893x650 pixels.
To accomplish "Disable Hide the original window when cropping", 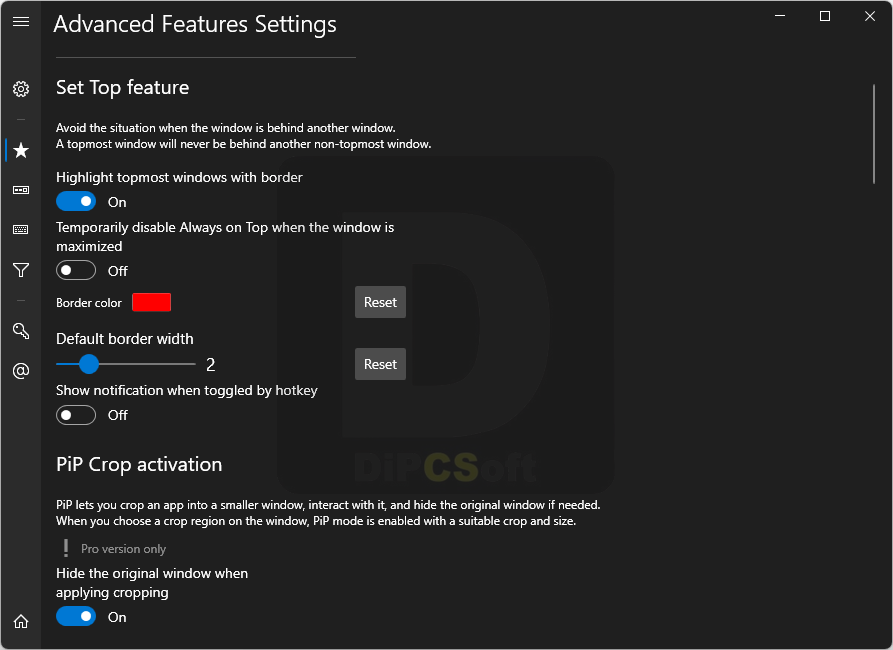I will coord(76,616).
